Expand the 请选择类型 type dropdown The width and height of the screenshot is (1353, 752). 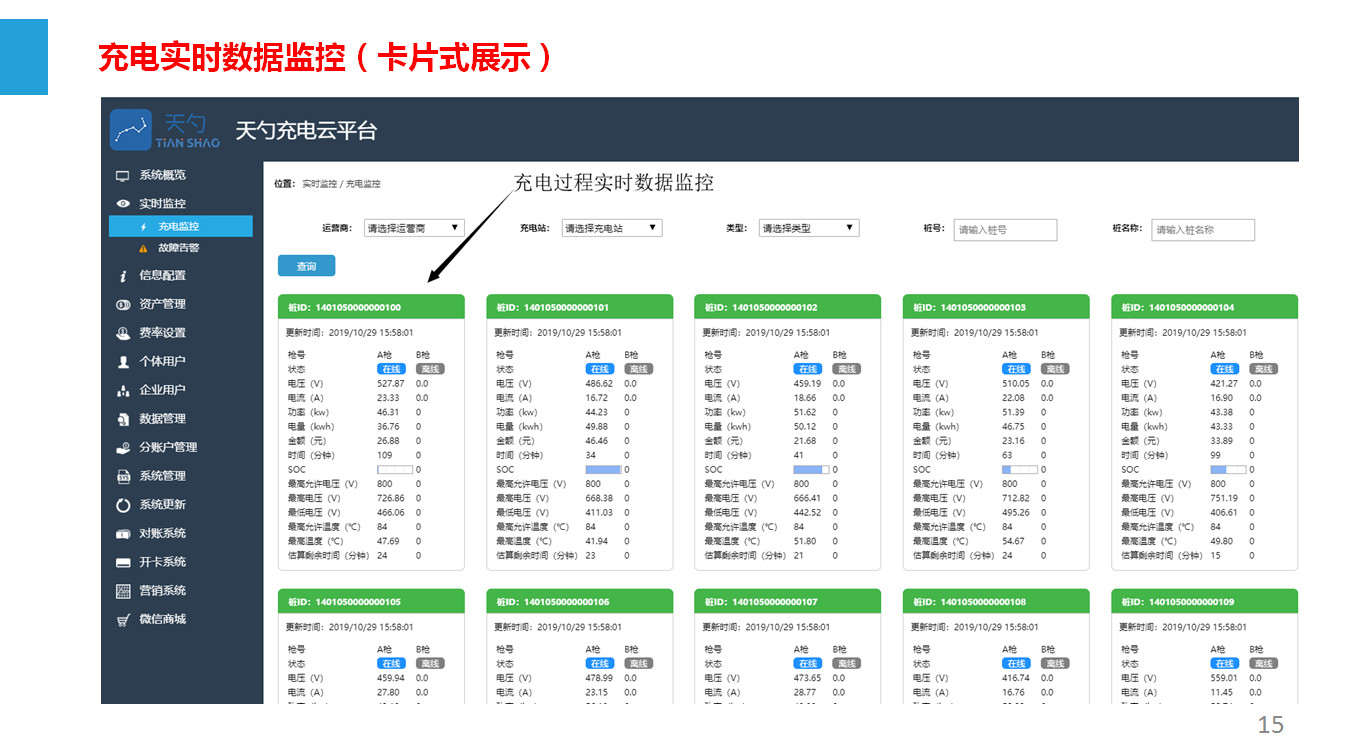[x=808, y=229]
